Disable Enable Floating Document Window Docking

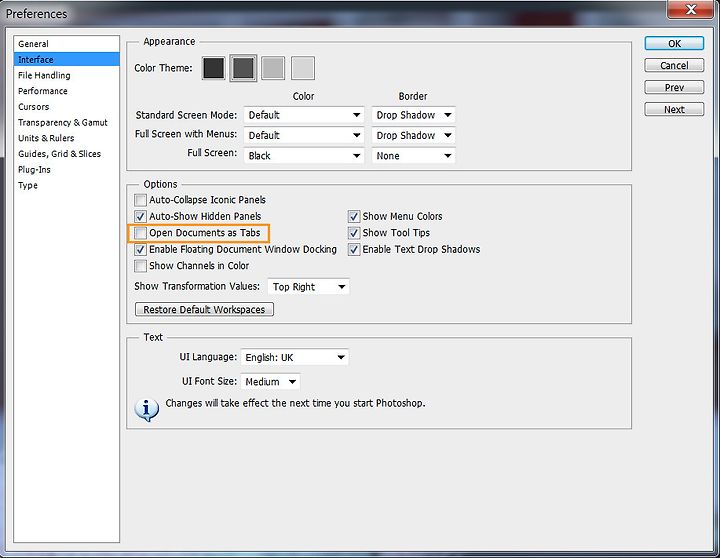[x=141, y=249]
